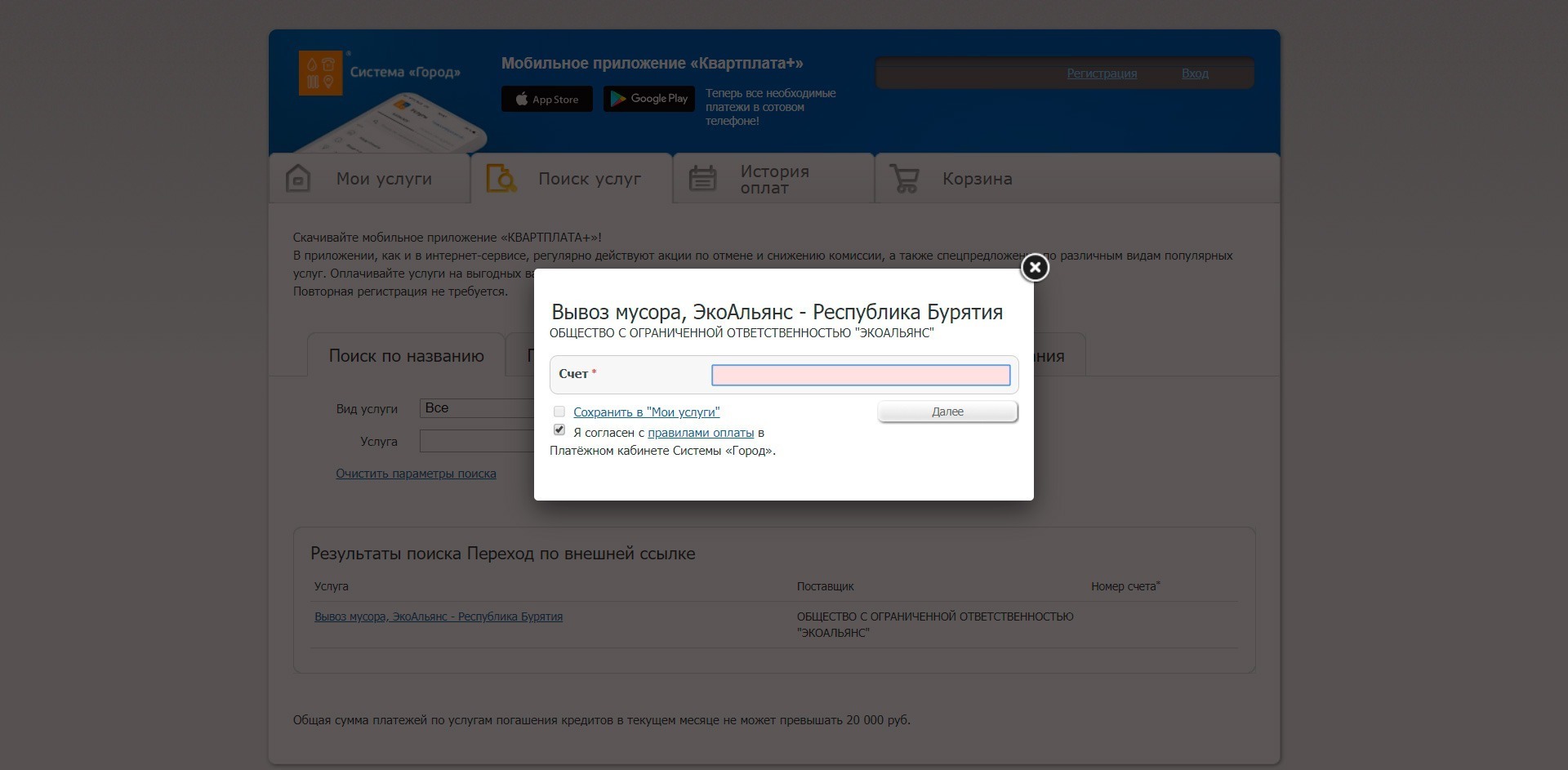
Task: Open the App Store download badge
Action: (546, 99)
